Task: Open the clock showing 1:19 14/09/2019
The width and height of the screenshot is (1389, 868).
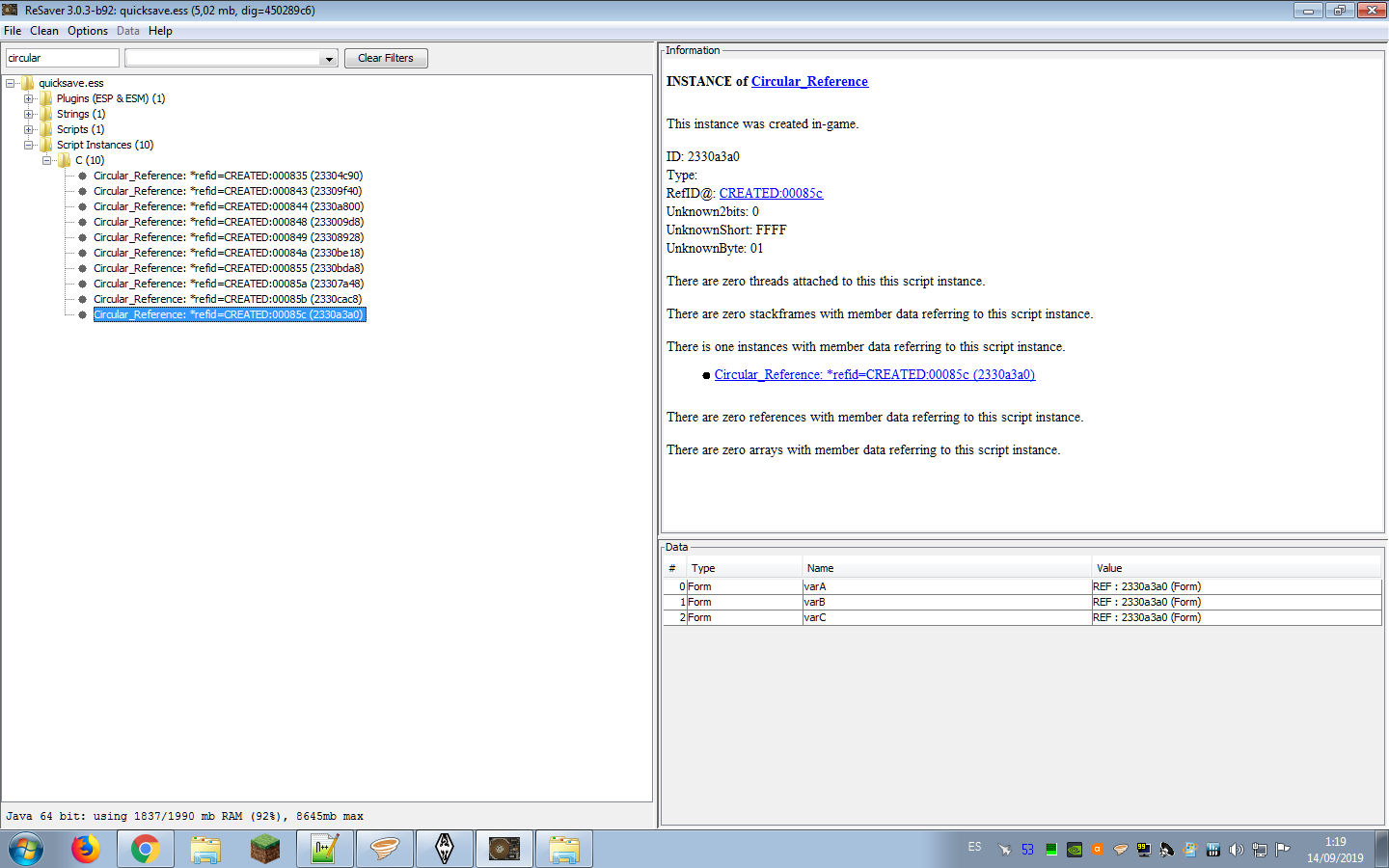Action: click(x=1336, y=850)
